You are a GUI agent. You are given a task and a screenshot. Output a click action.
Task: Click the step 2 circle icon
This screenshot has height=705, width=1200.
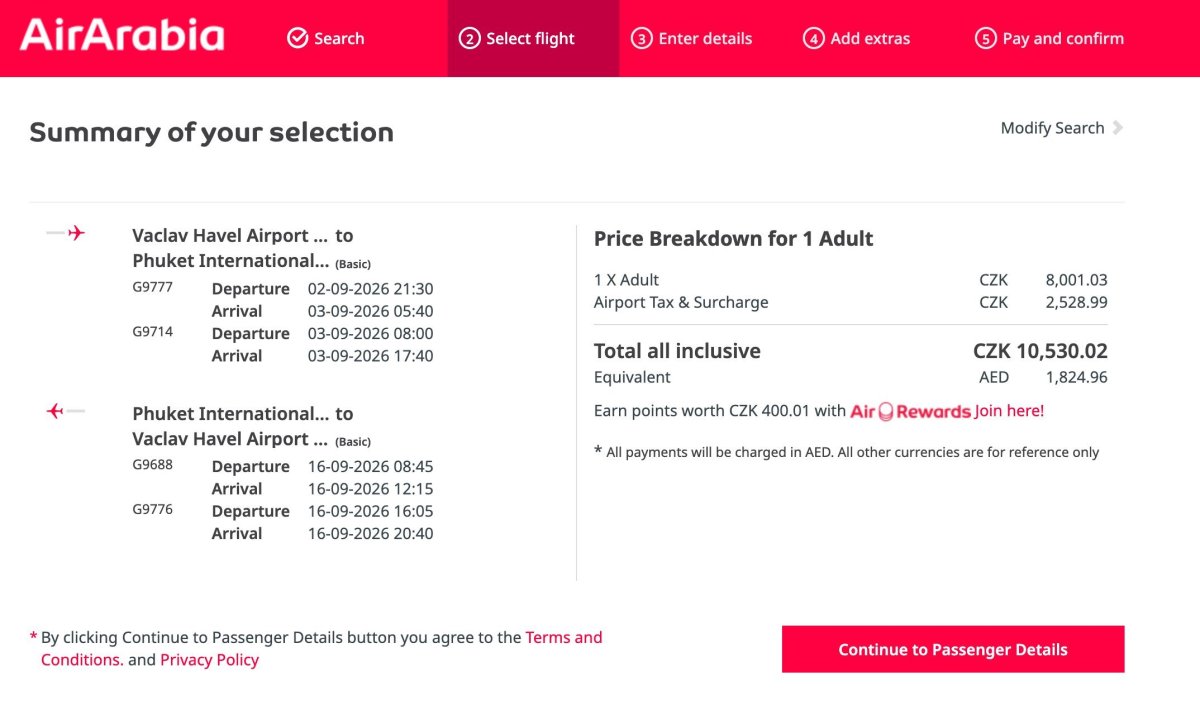tap(469, 38)
